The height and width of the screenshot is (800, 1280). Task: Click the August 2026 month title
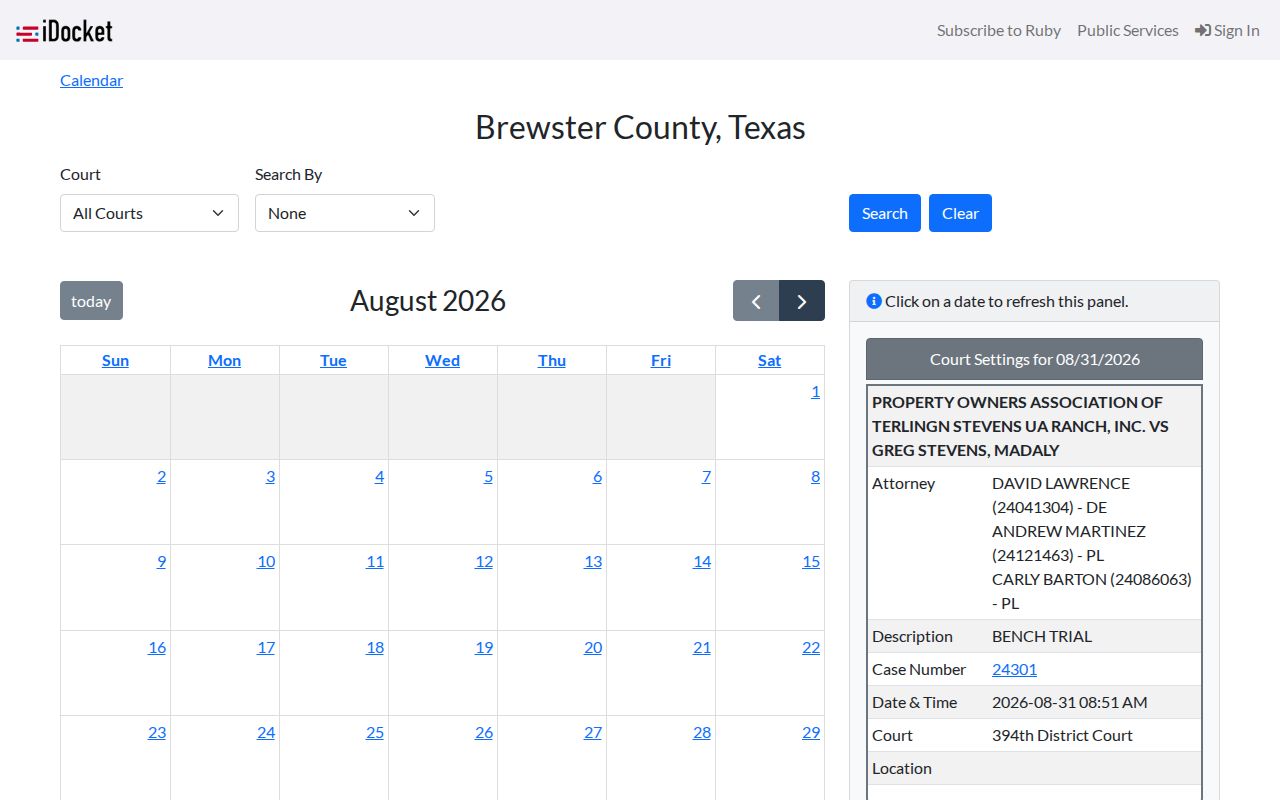[428, 301]
